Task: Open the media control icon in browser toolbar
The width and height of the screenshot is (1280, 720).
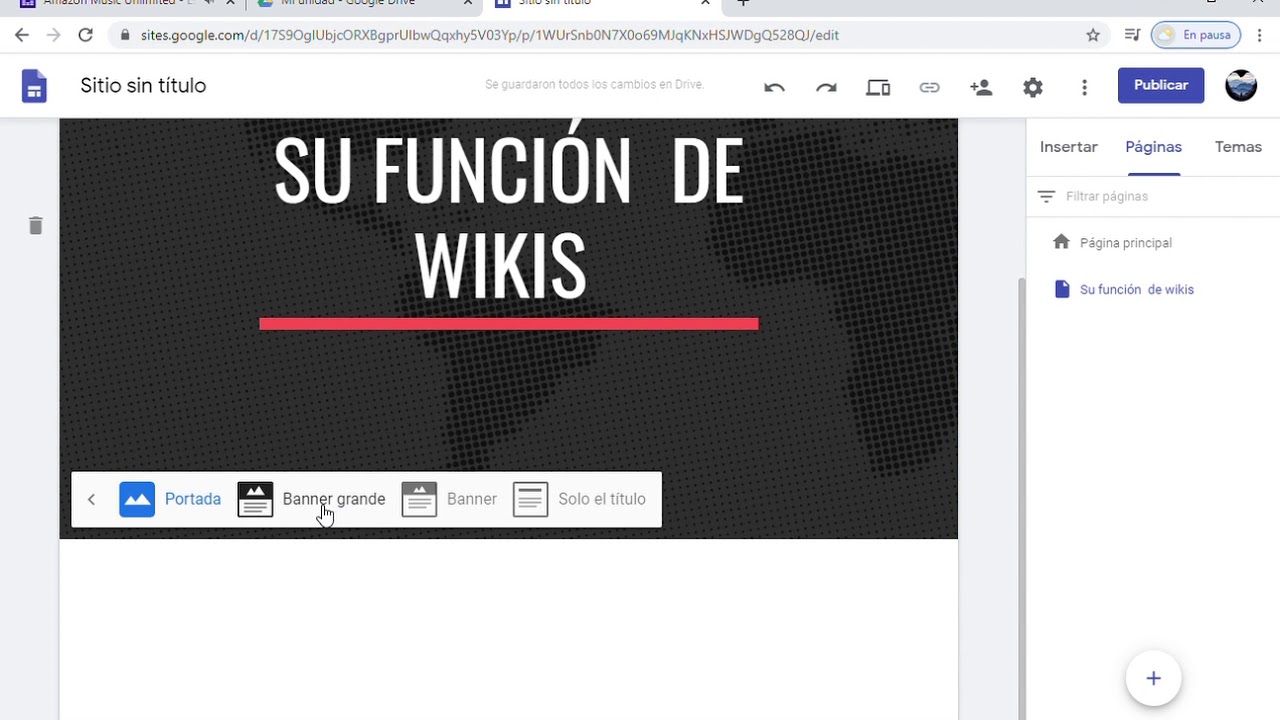Action: tap(1132, 35)
